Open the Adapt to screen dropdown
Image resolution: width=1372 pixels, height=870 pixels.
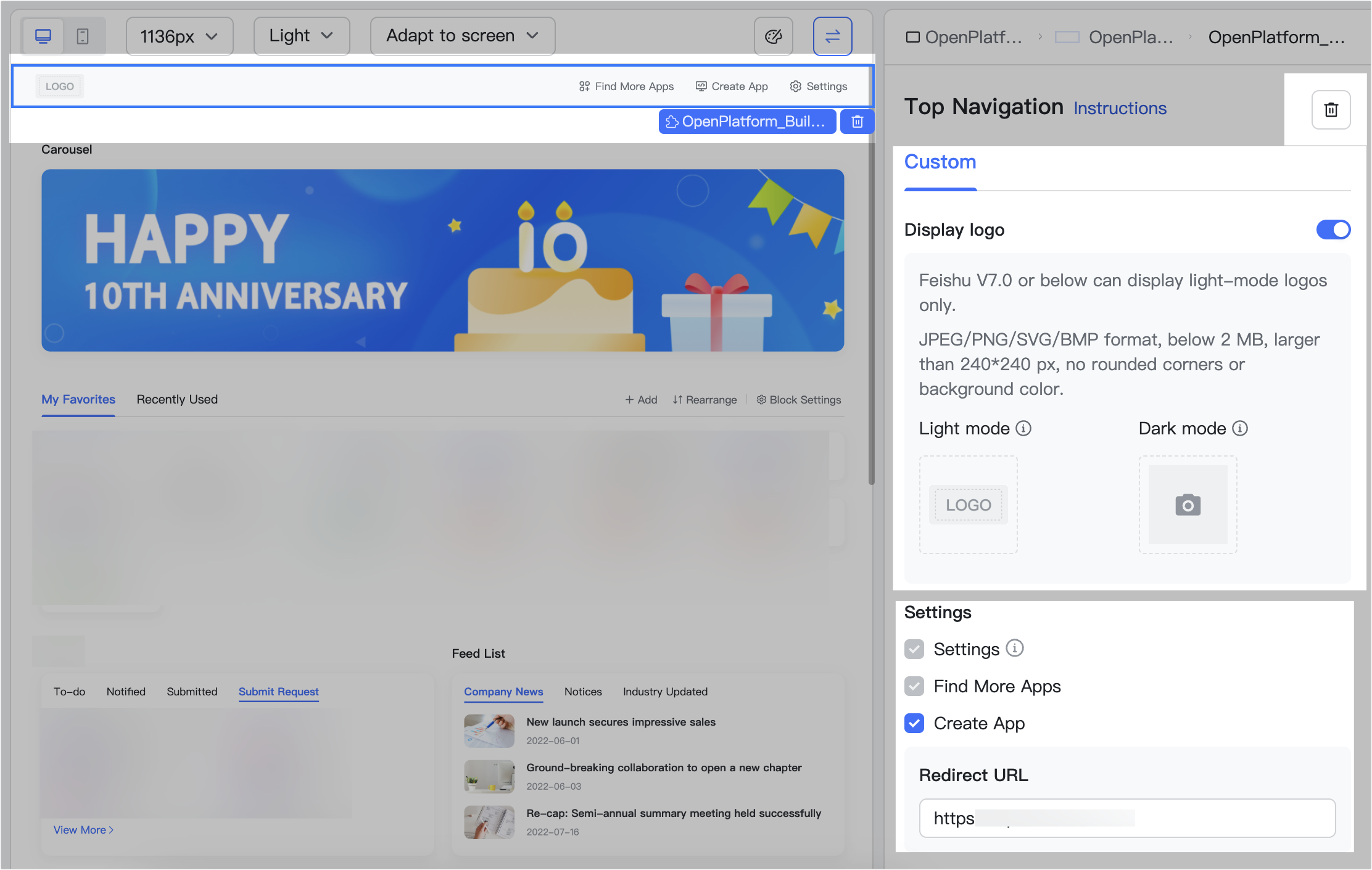[x=463, y=36]
